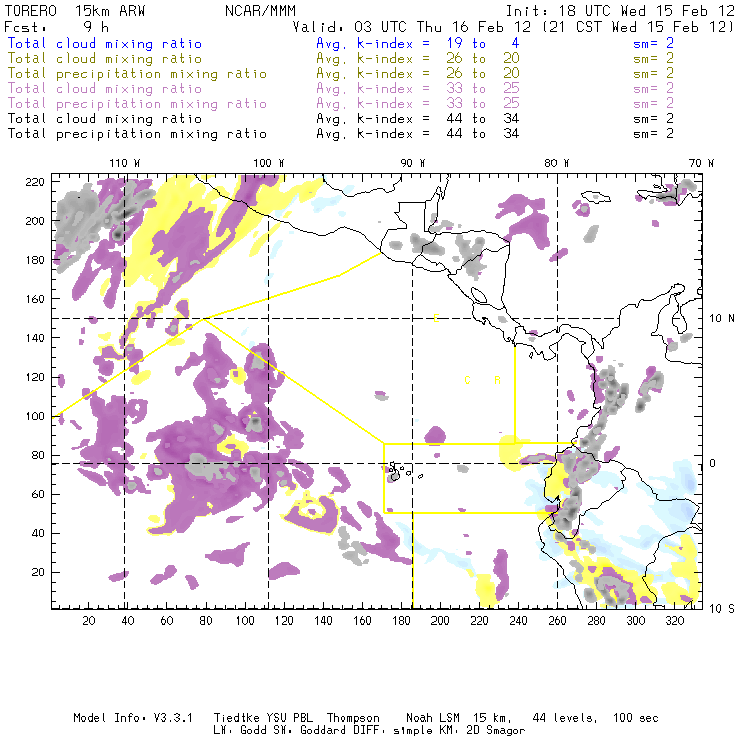The height and width of the screenshot is (740, 740).
Task: Click the yellow 'C' marker on the map
Action: (467, 380)
